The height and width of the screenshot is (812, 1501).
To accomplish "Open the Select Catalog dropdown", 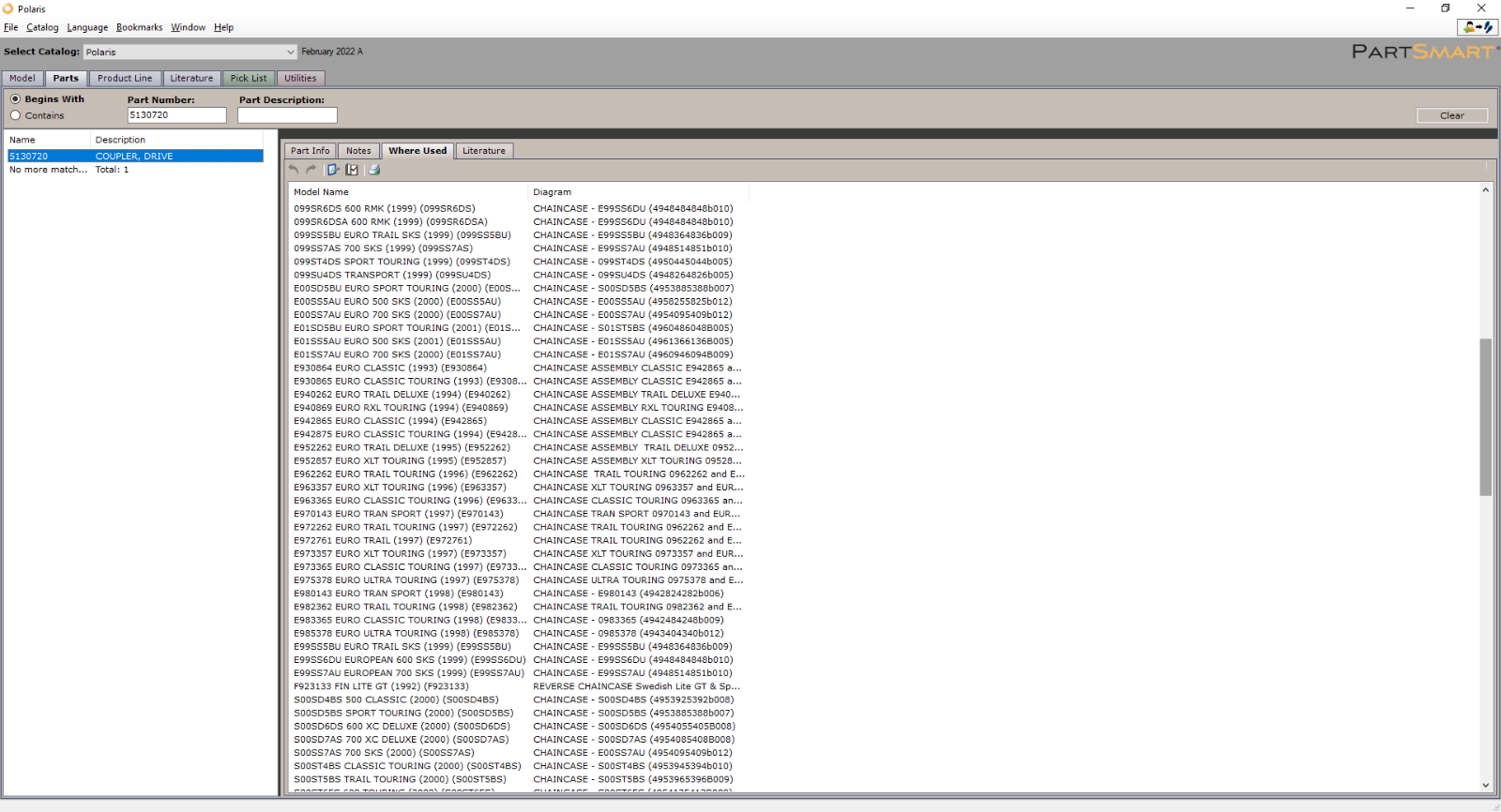I will click(190, 52).
